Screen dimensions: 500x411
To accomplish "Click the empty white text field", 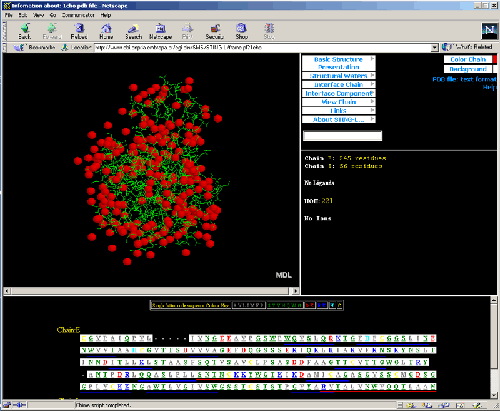I will click(x=342, y=136).
